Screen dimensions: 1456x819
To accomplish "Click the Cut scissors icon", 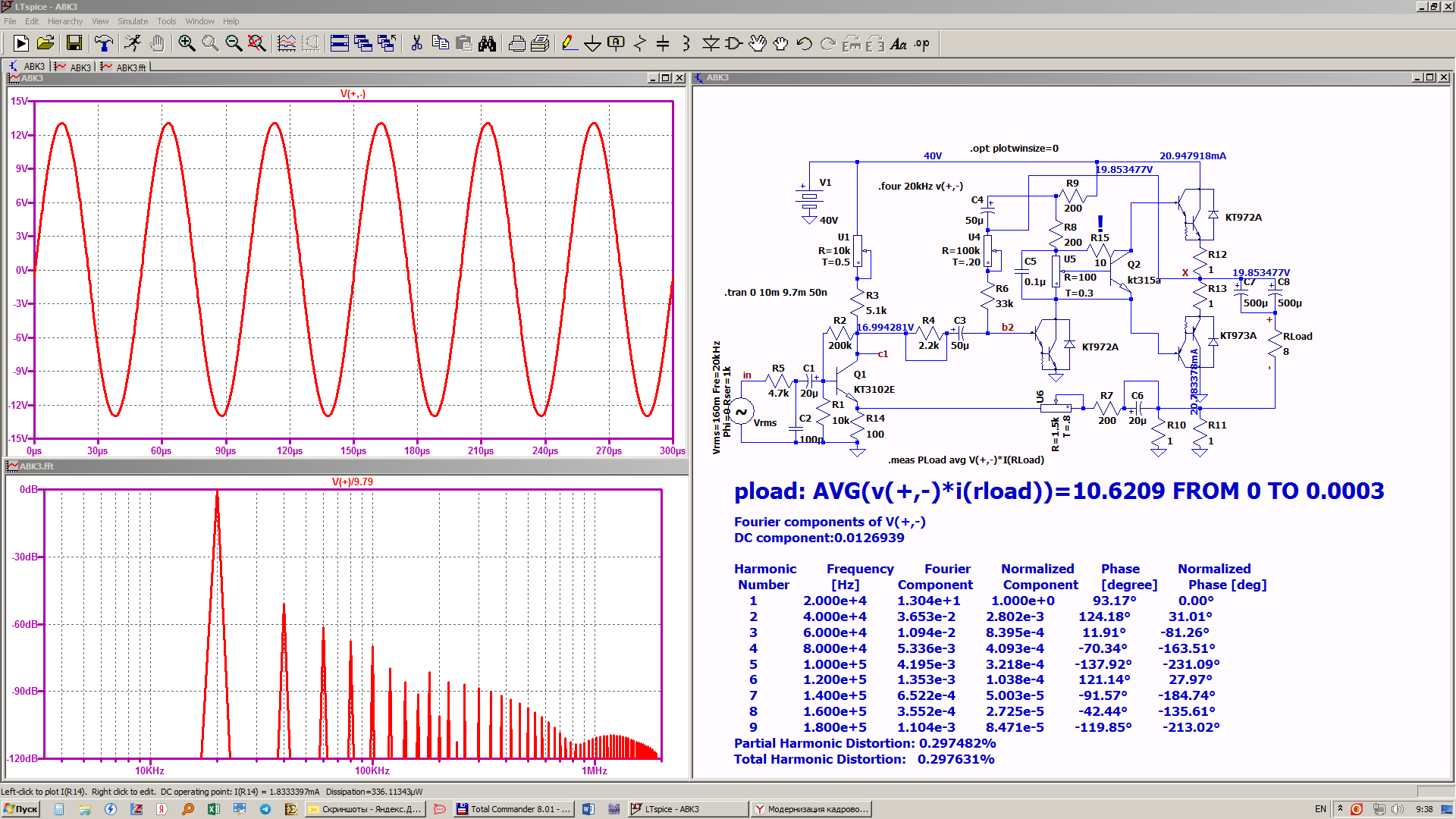I will pyautogui.click(x=416, y=43).
